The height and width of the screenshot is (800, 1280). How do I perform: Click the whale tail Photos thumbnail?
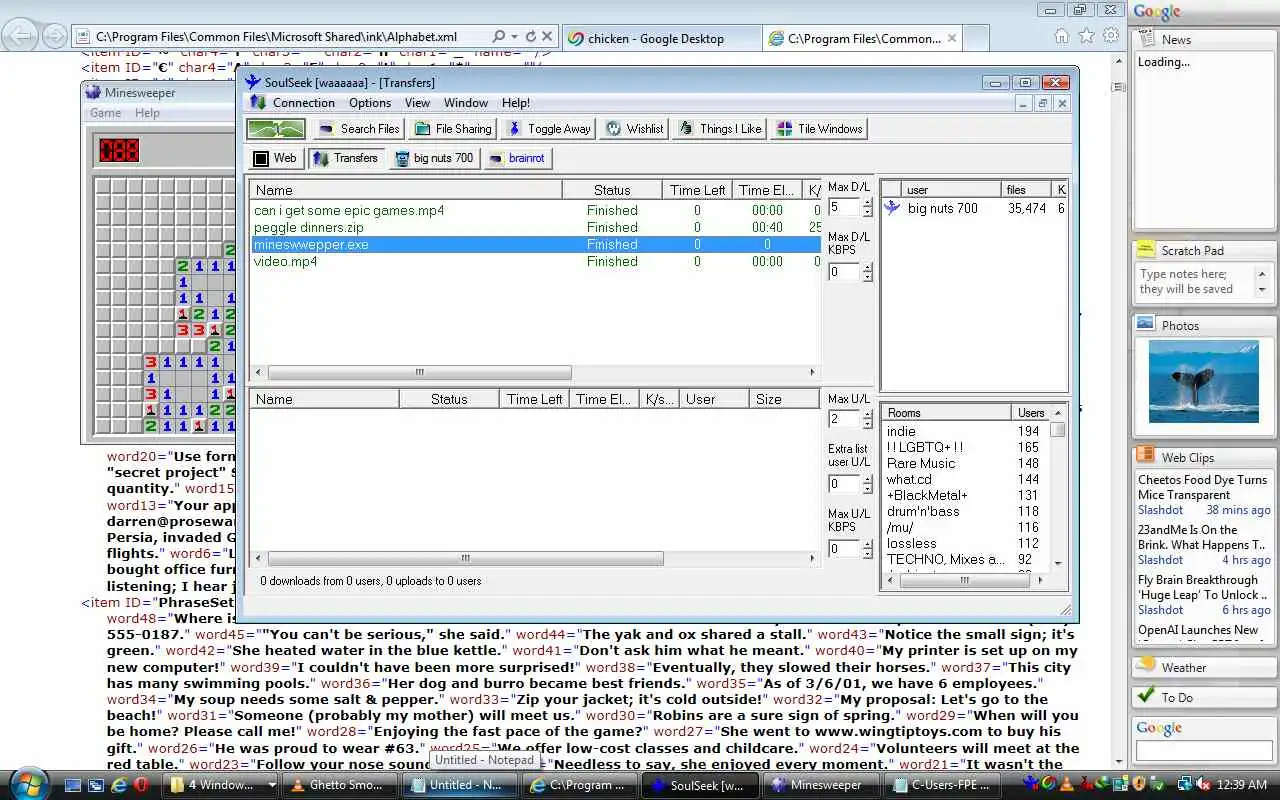1203,381
